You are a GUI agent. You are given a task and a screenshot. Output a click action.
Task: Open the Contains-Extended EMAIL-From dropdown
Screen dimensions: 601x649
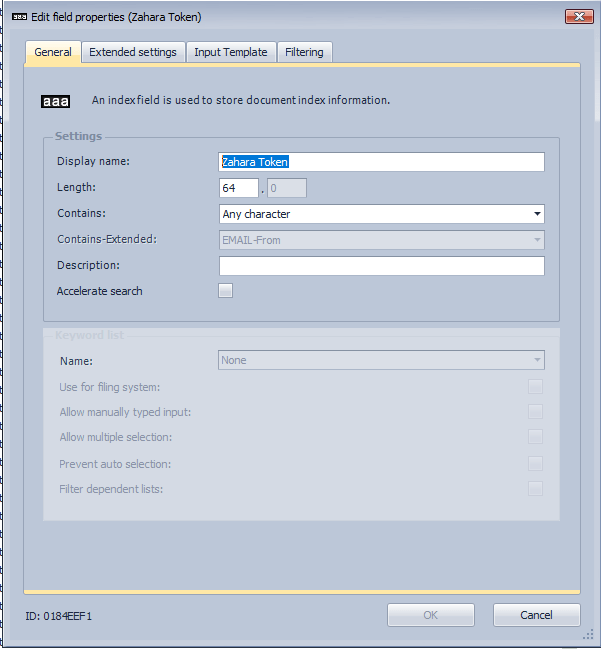tap(381, 240)
